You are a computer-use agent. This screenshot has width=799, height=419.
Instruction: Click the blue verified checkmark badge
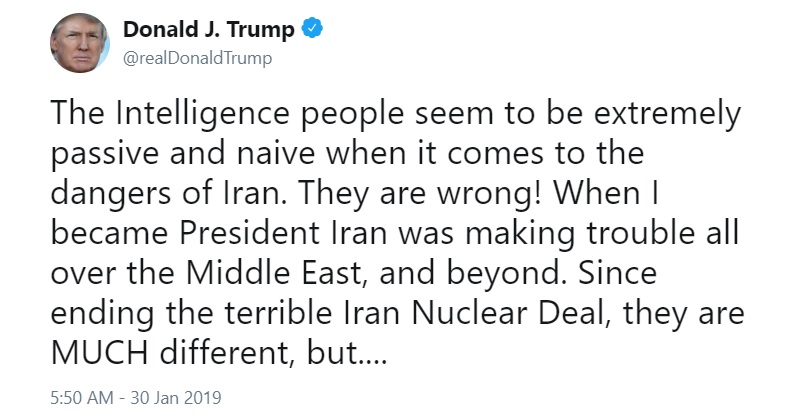(312, 29)
